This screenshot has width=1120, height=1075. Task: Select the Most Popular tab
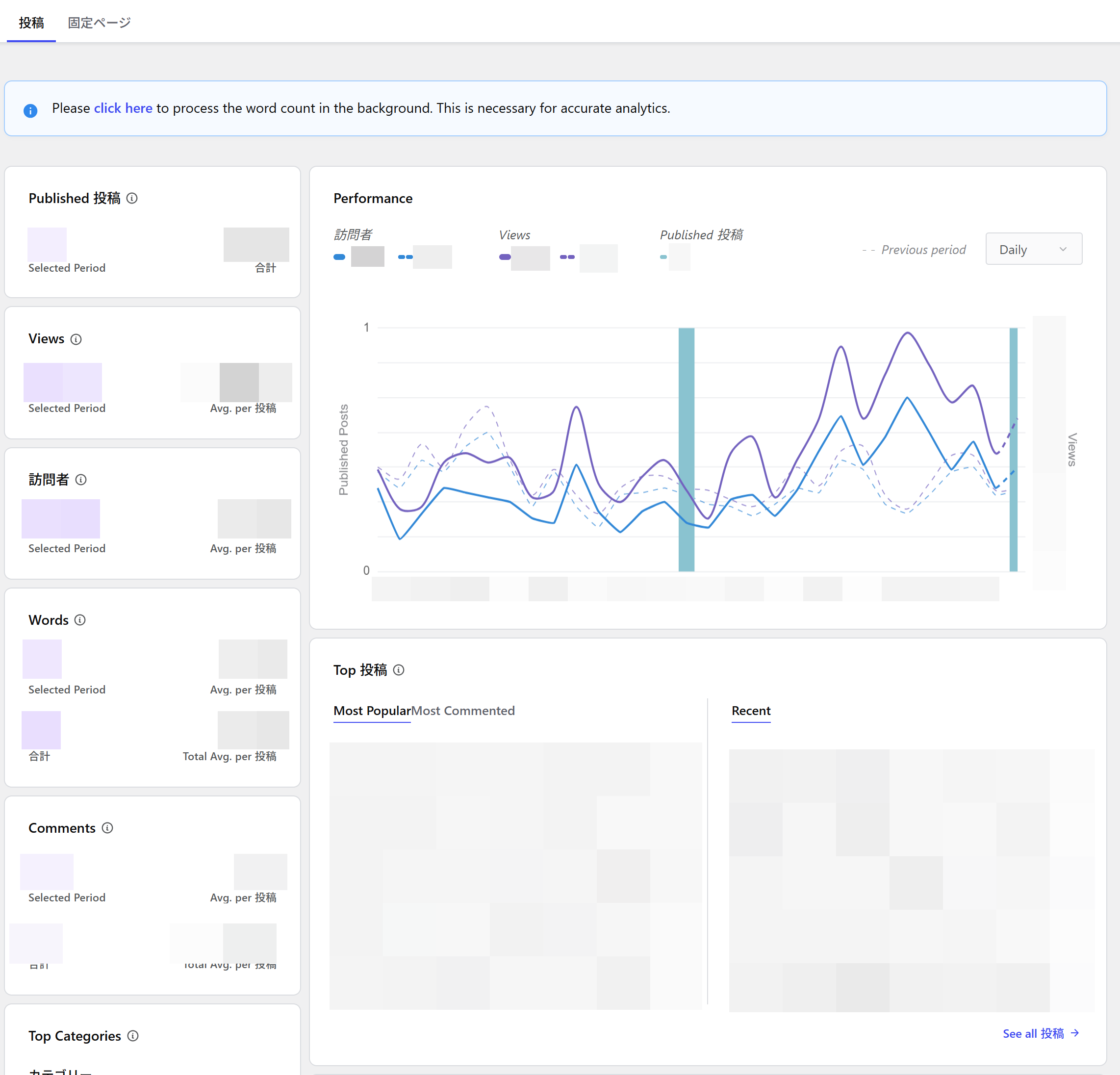pyautogui.click(x=372, y=711)
